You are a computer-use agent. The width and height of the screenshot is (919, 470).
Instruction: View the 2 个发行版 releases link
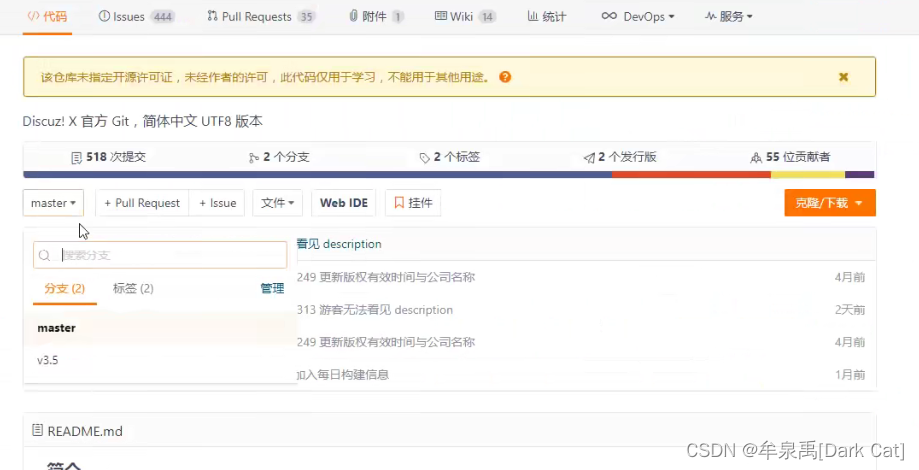click(620, 157)
